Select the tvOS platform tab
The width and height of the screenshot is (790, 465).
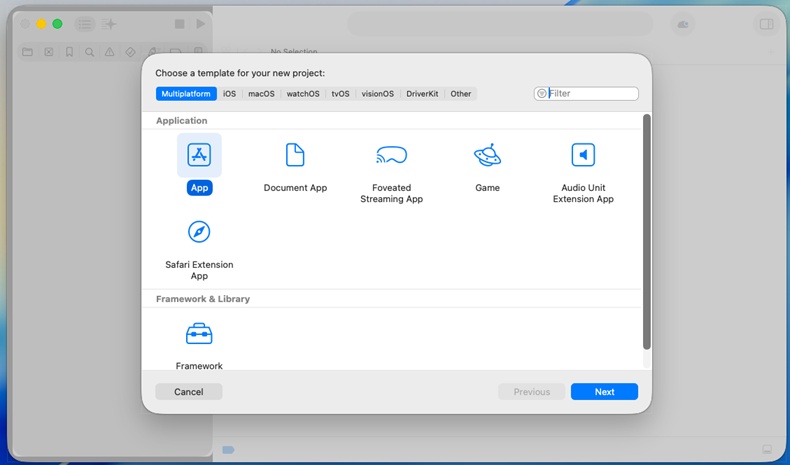pos(340,94)
